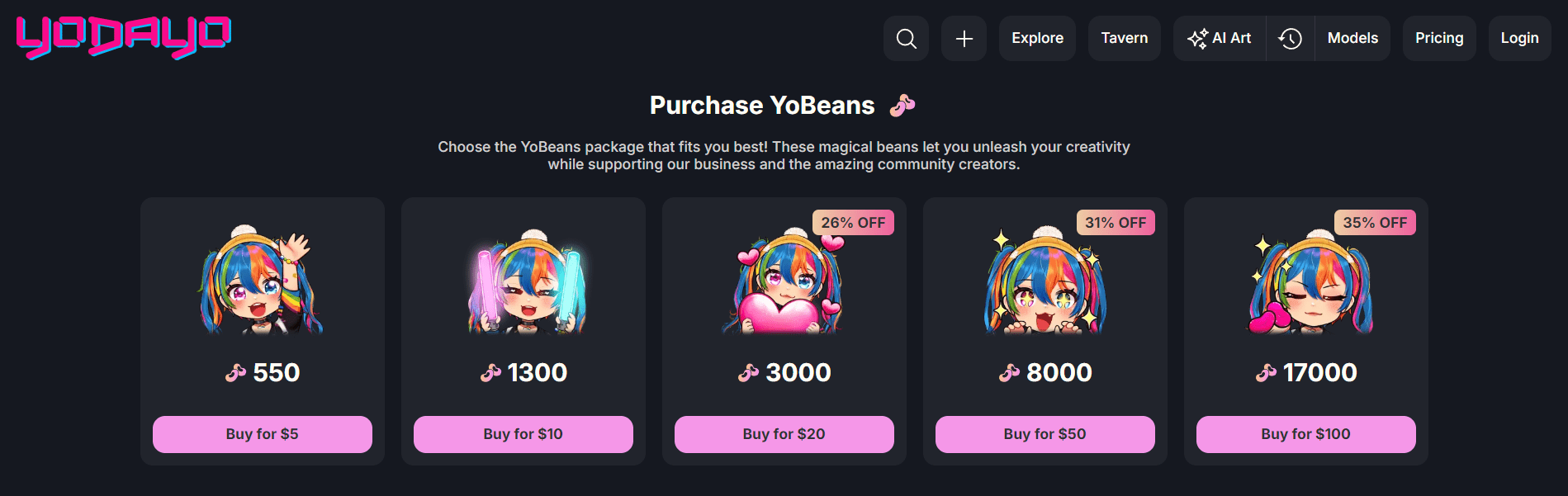Buy the 550 YoBeans pack for $5
This screenshot has width=1568, height=496.
pos(262,433)
